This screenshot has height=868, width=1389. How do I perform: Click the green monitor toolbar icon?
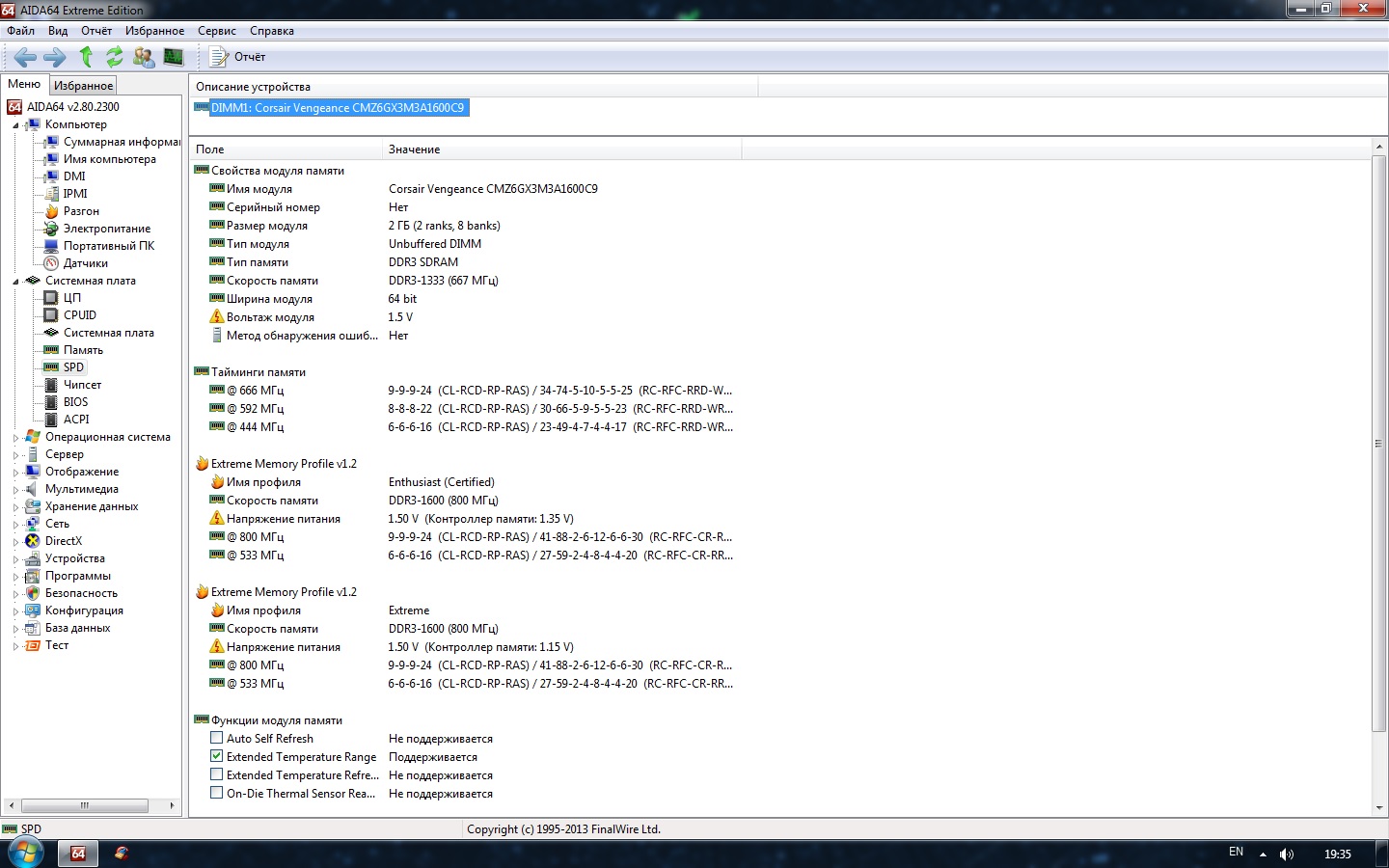click(174, 57)
